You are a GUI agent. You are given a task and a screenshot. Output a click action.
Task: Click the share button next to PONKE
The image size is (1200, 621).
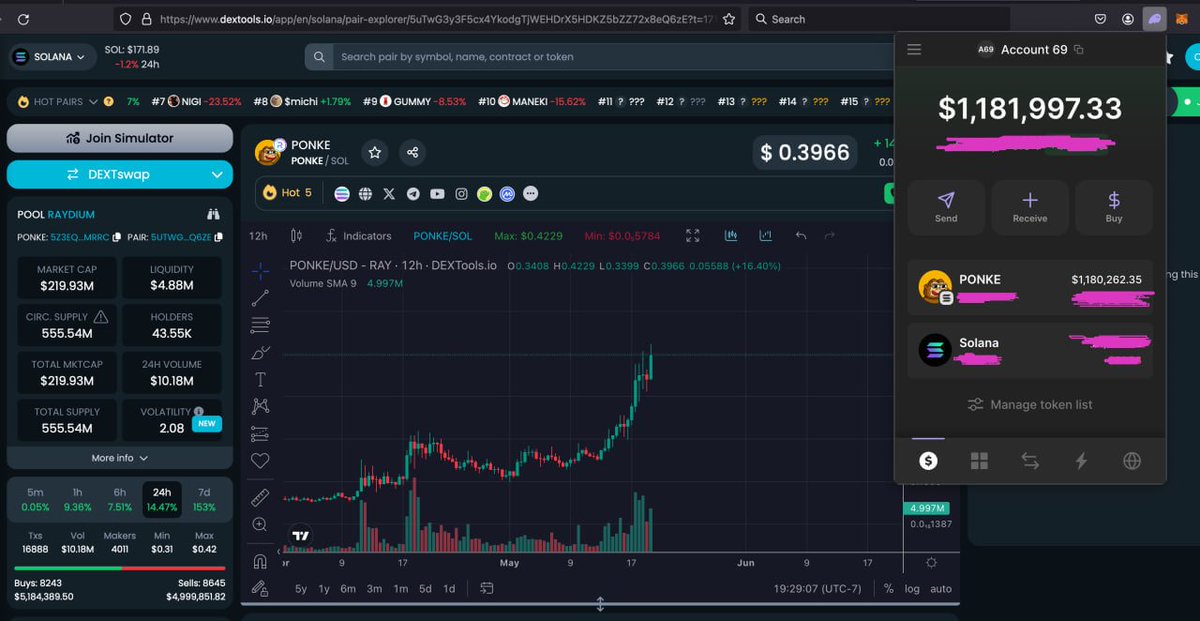pyautogui.click(x=412, y=153)
